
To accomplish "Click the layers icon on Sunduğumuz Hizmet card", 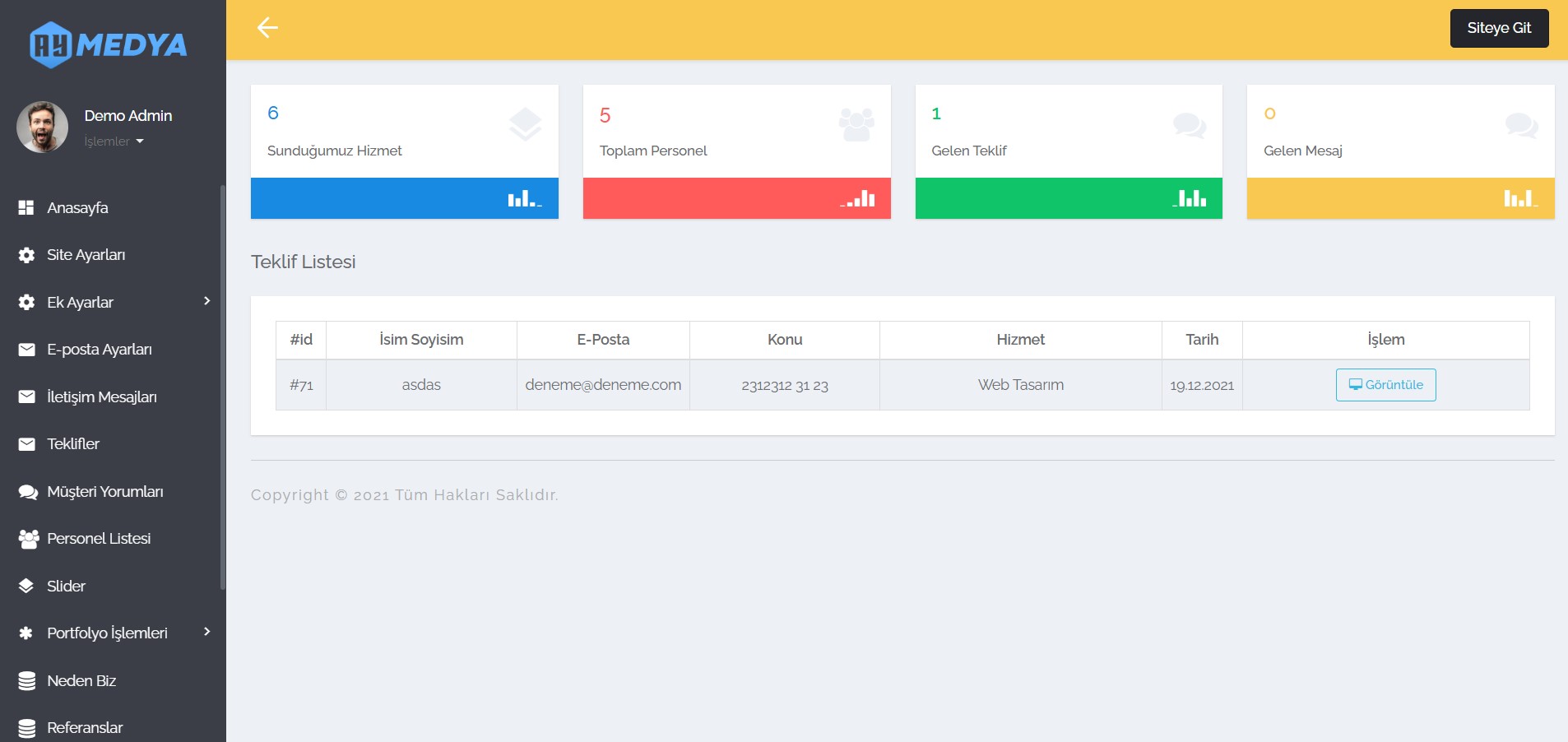I will coord(525,124).
